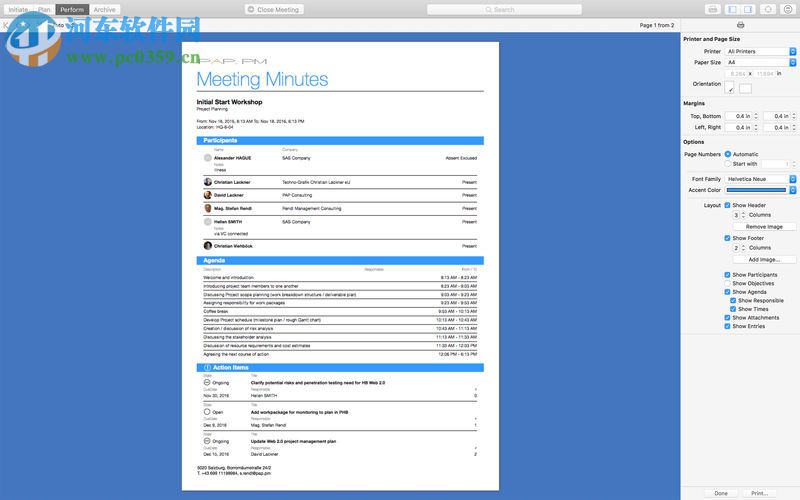
Task: Switch to the Plan tab
Action: coord(44,10)
